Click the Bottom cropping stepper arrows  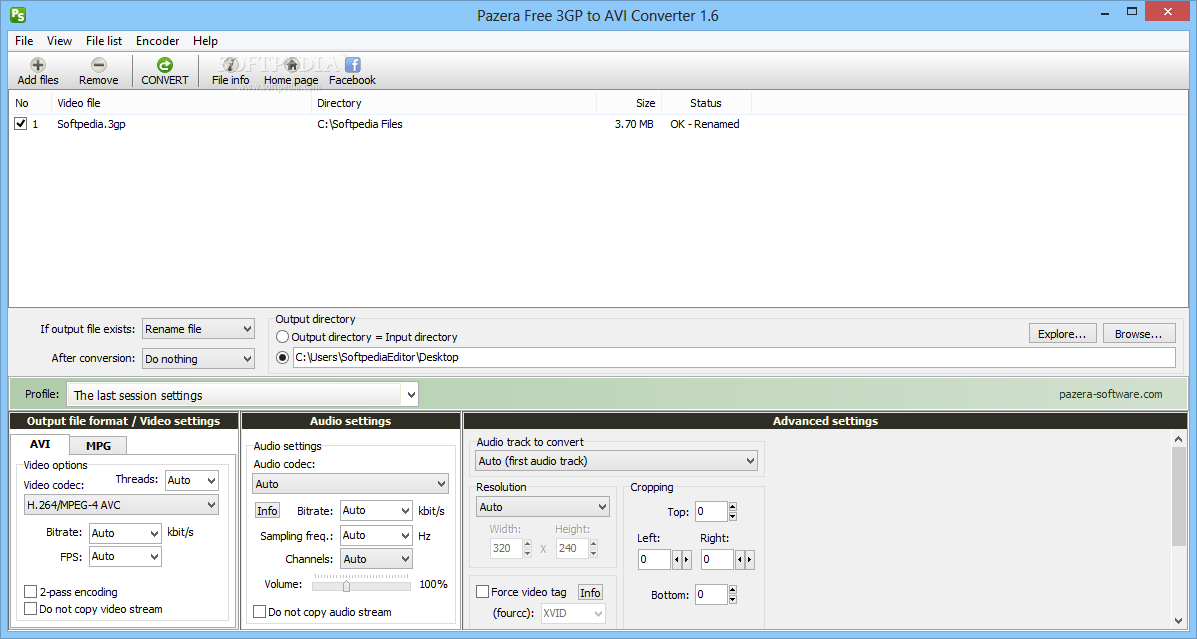tap(733, 595)
